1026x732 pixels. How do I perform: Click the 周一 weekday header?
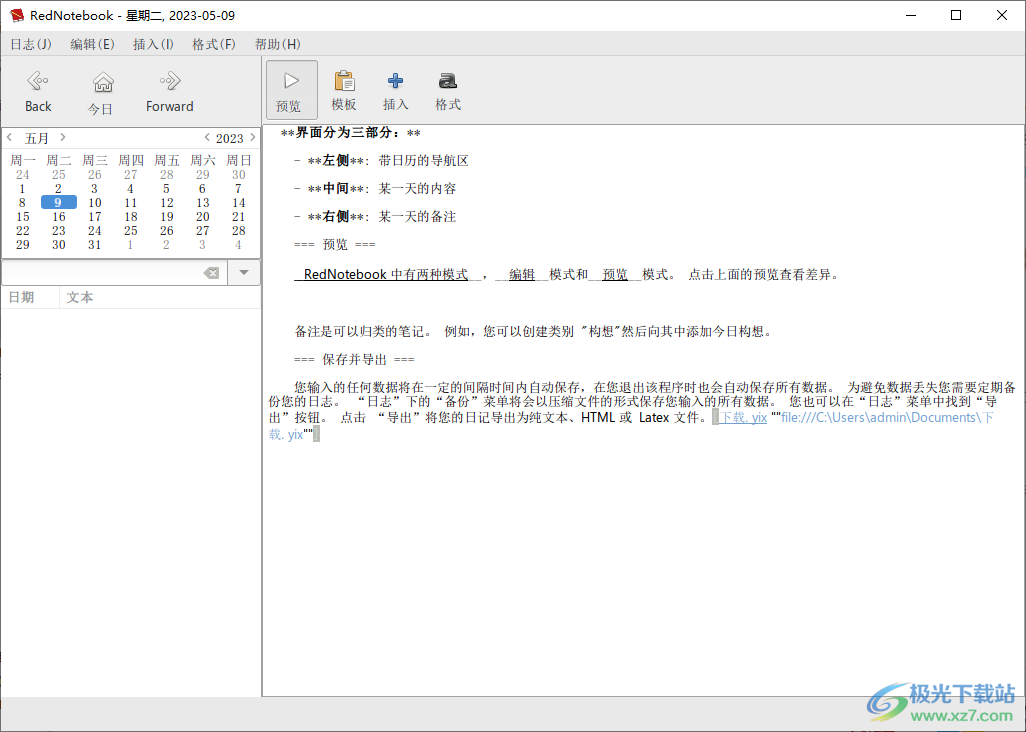pos(23,160)
